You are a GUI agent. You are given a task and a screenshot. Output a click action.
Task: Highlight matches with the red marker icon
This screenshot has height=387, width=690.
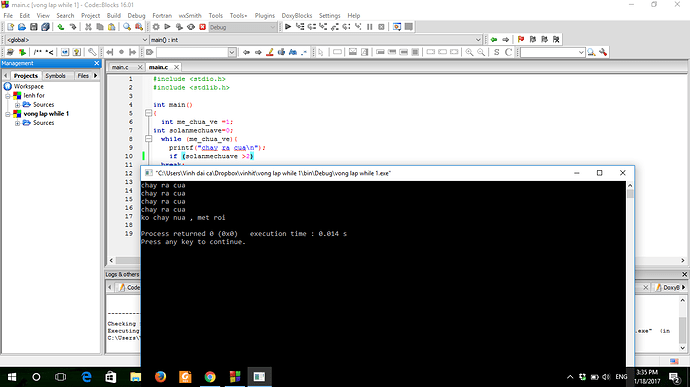click(x=270, y=52)
